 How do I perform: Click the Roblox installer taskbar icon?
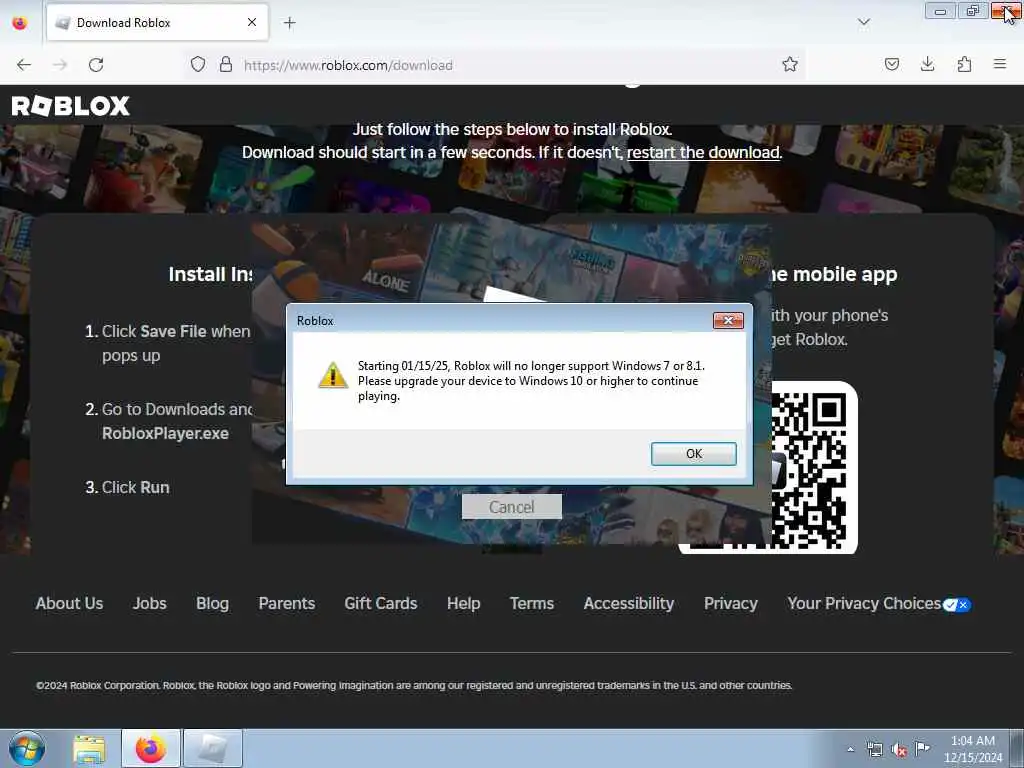click(x=213, y=748)
